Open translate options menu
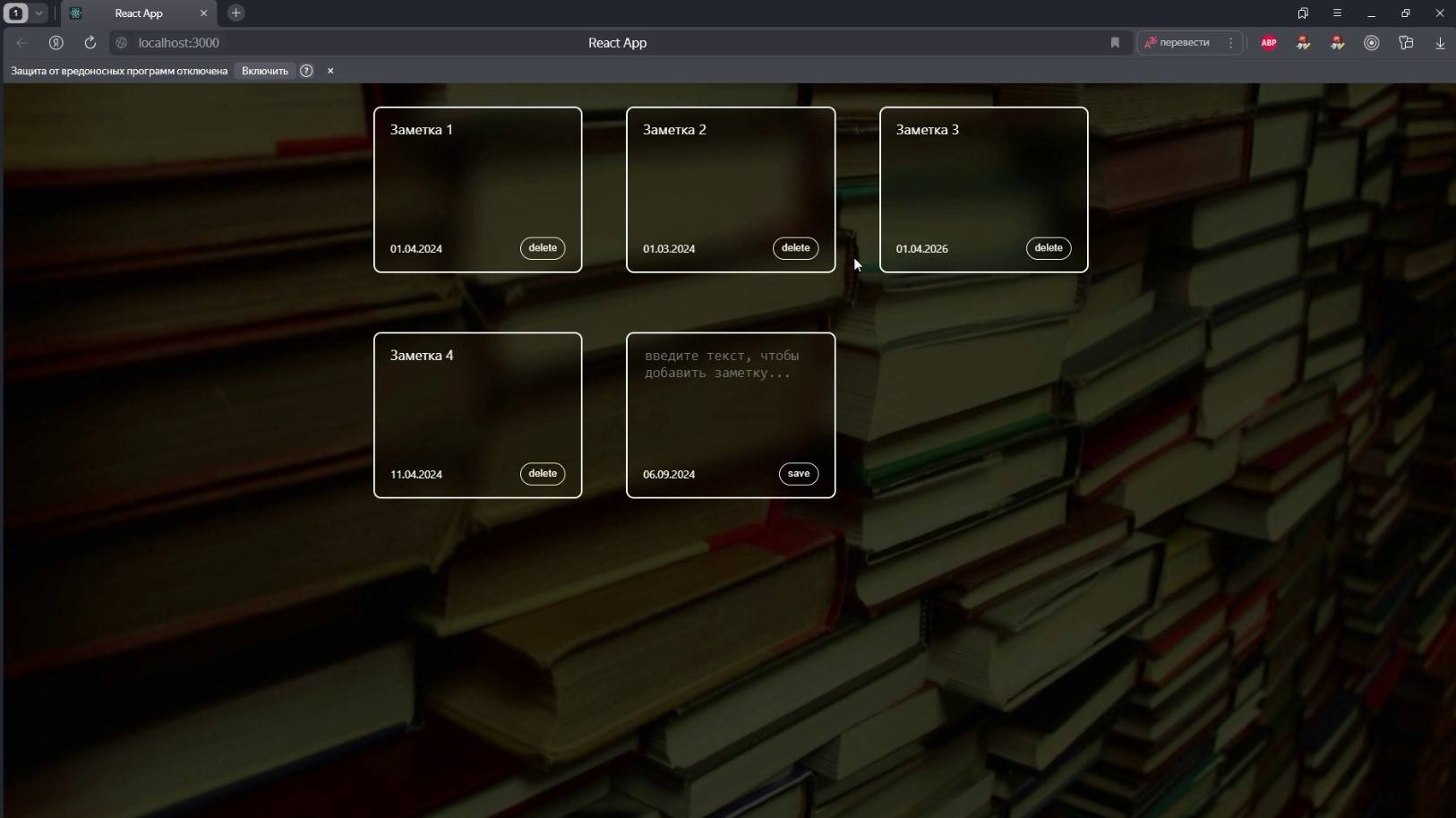Image resolution: width=1456 pixels, height=818 pixels. [1231, 43]
